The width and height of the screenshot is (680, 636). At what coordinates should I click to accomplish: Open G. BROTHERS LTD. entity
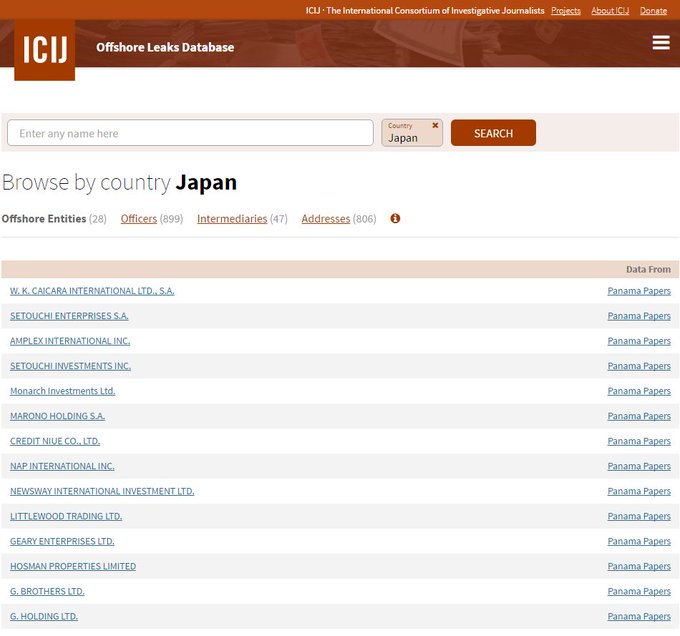click(x=47, y=591)
